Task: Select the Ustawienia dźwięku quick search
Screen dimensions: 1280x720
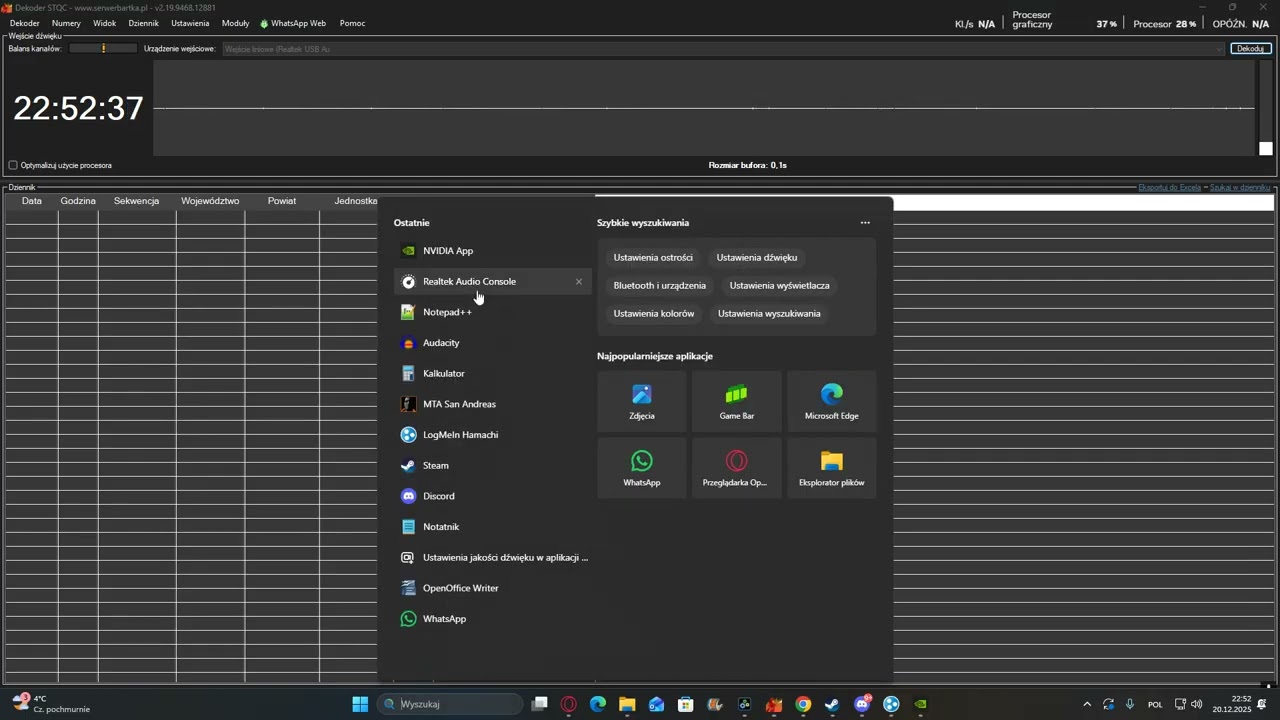Action: coord(757,258)
